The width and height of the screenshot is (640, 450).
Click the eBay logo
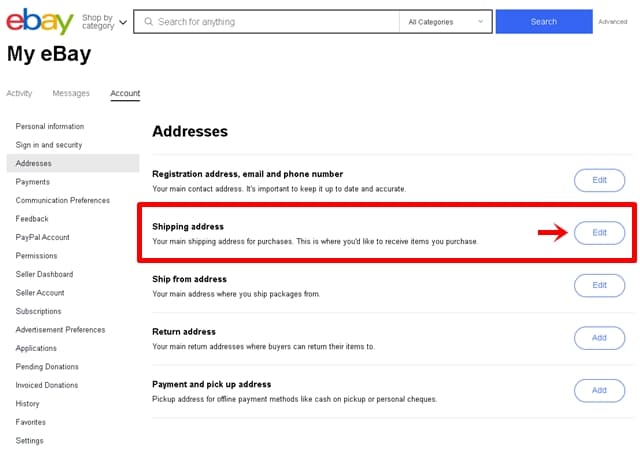[x=40, y=21]
